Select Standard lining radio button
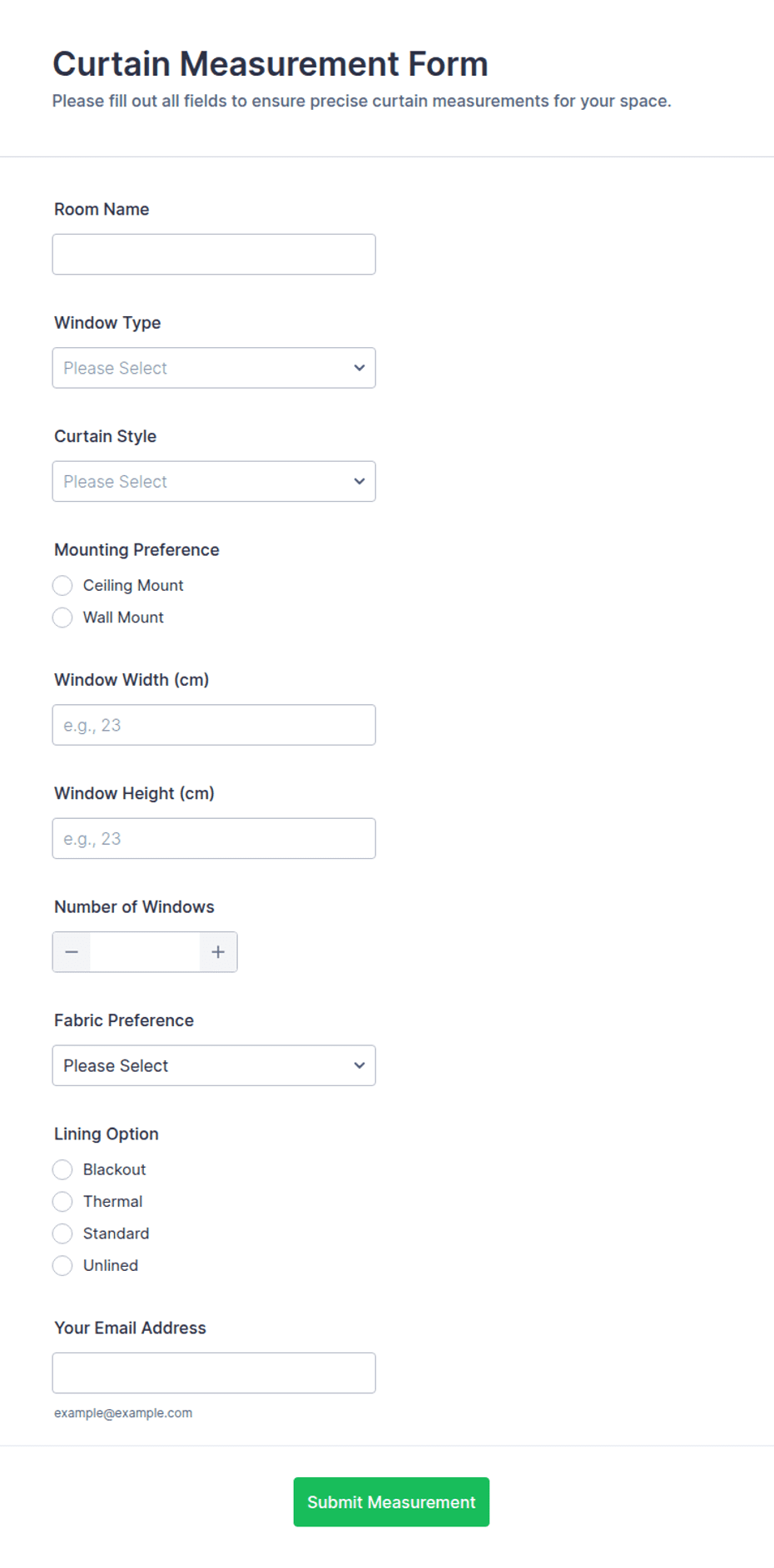 pyautogui.click(x=62, y=1233)
